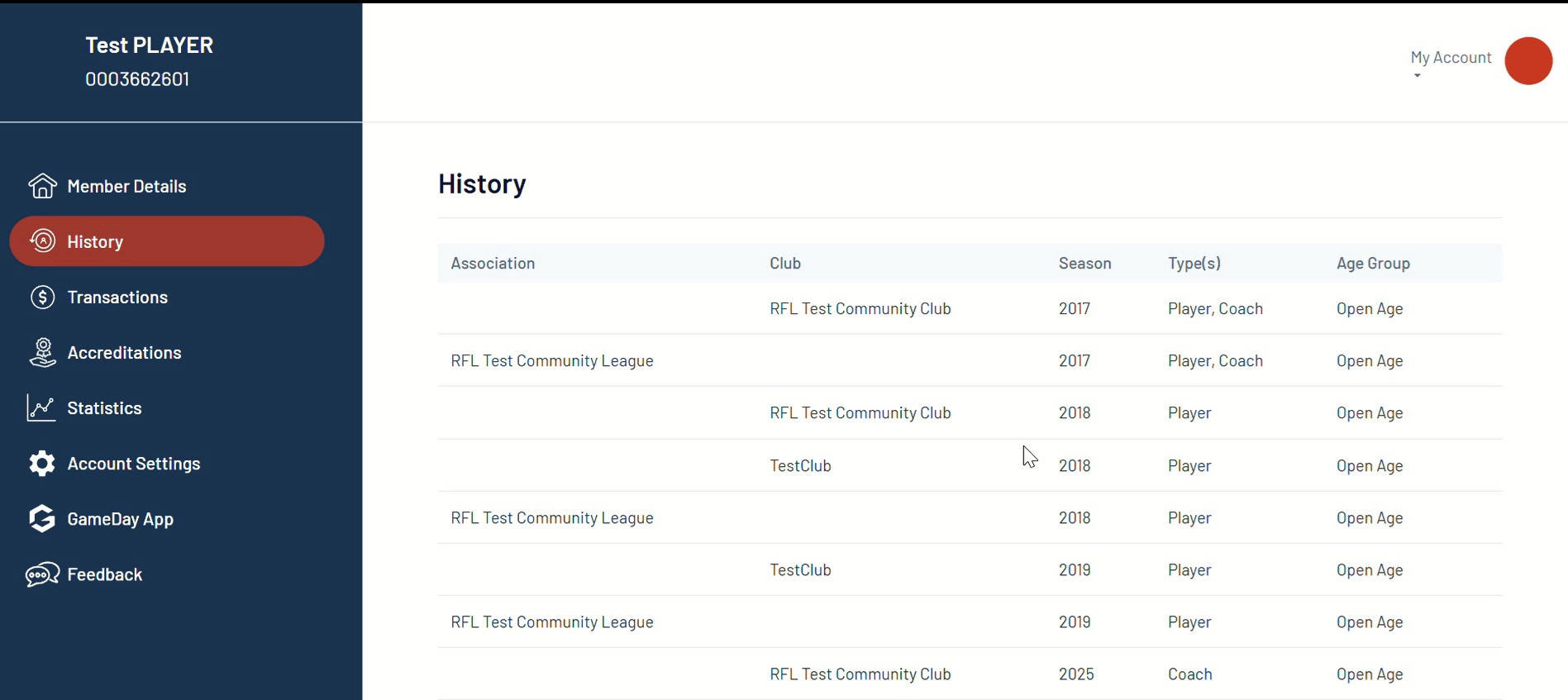Click the Season column header
The image size is (1568, 700).
click(x=1084, y=263)
